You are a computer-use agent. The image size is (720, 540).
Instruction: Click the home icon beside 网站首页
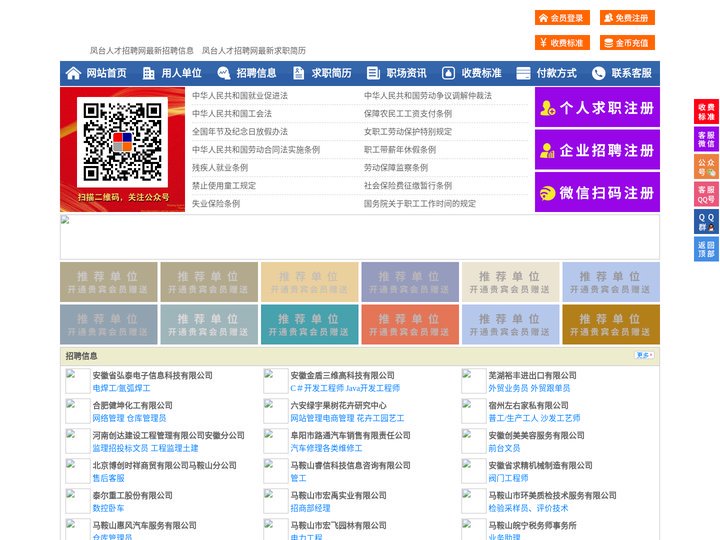73,73
